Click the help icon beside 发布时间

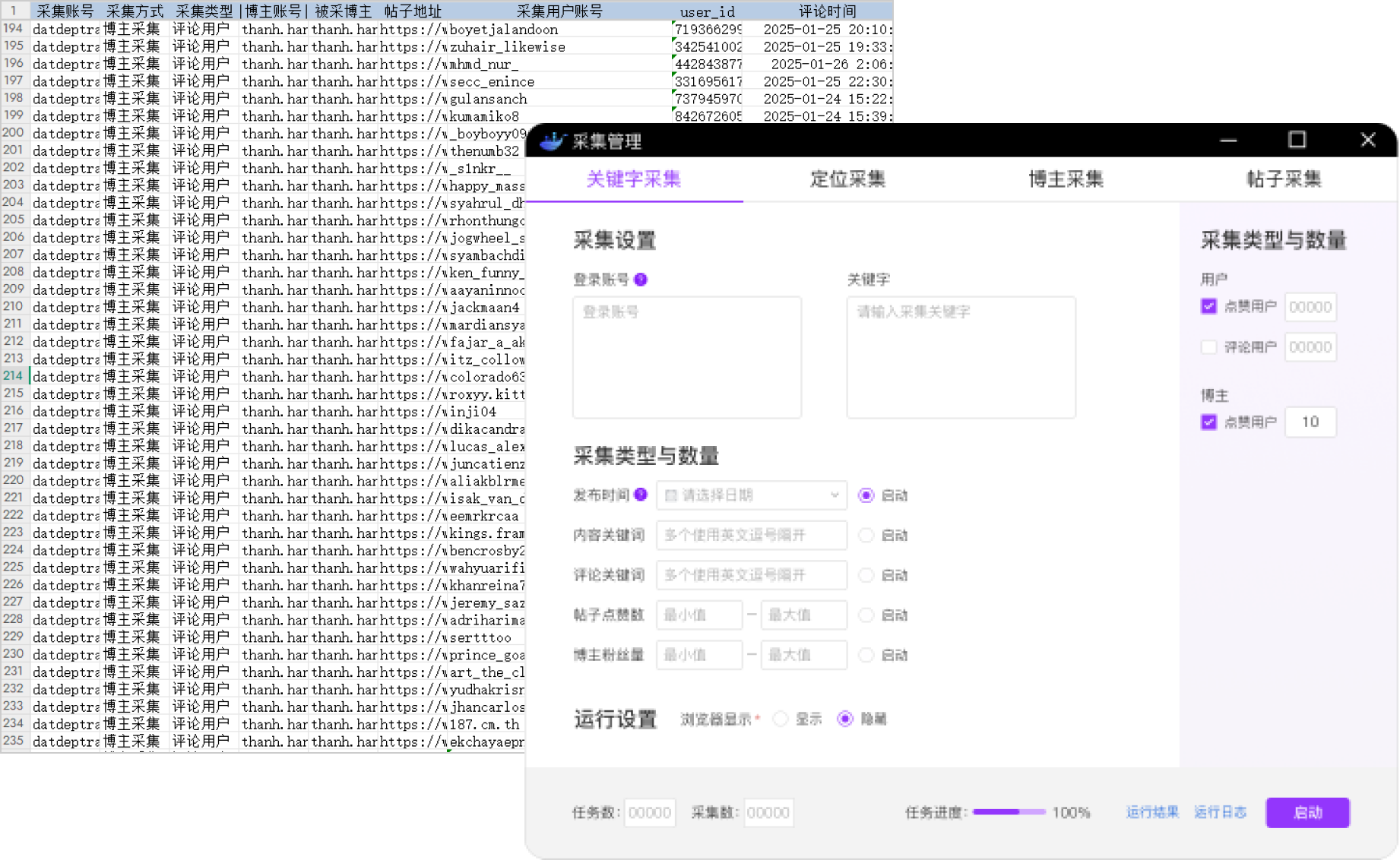tap(641, 495)
